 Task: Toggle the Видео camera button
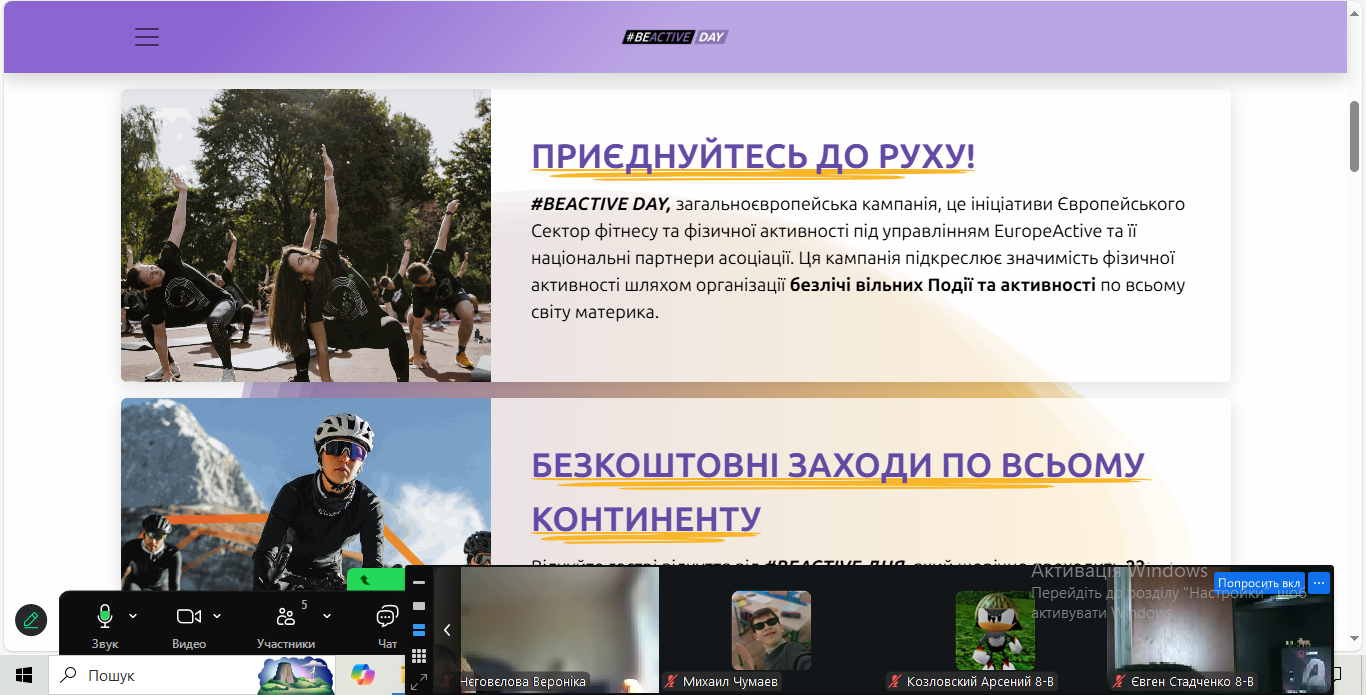(188, 616)
